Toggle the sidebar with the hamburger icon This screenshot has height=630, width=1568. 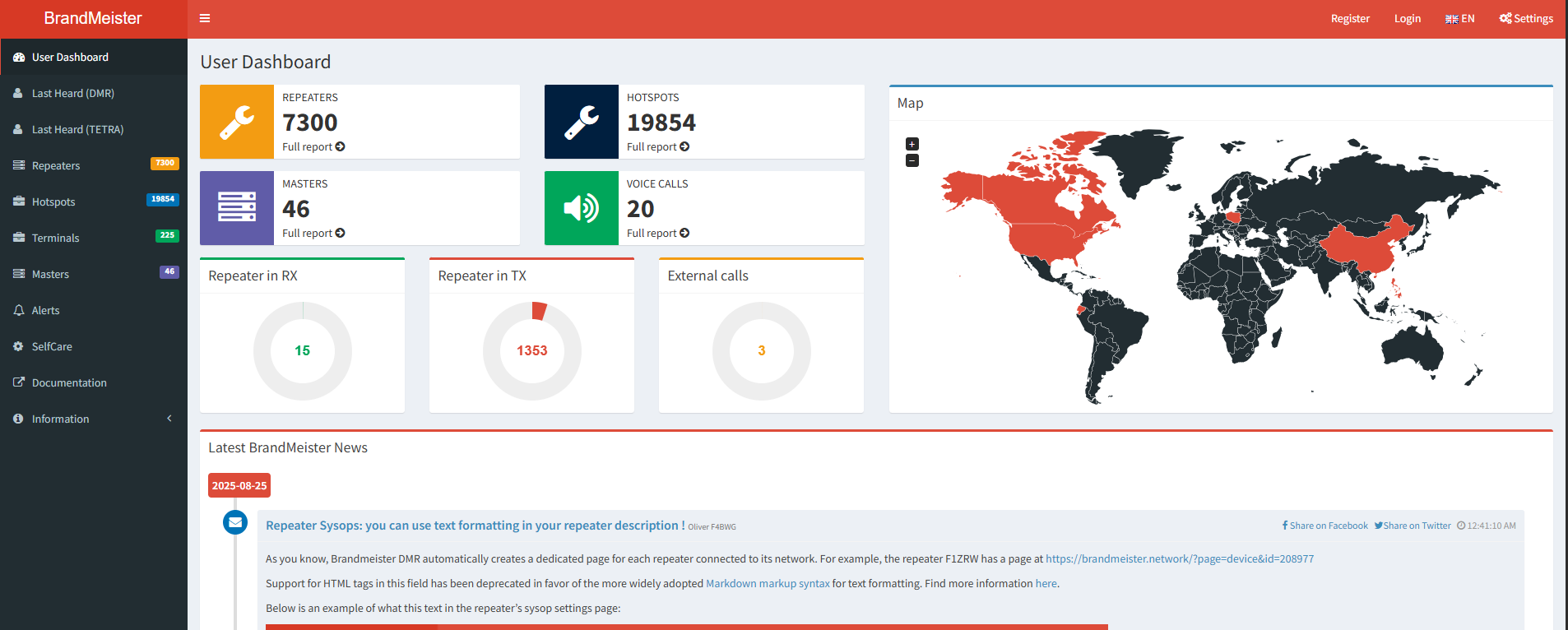click(x=205, y=18)
